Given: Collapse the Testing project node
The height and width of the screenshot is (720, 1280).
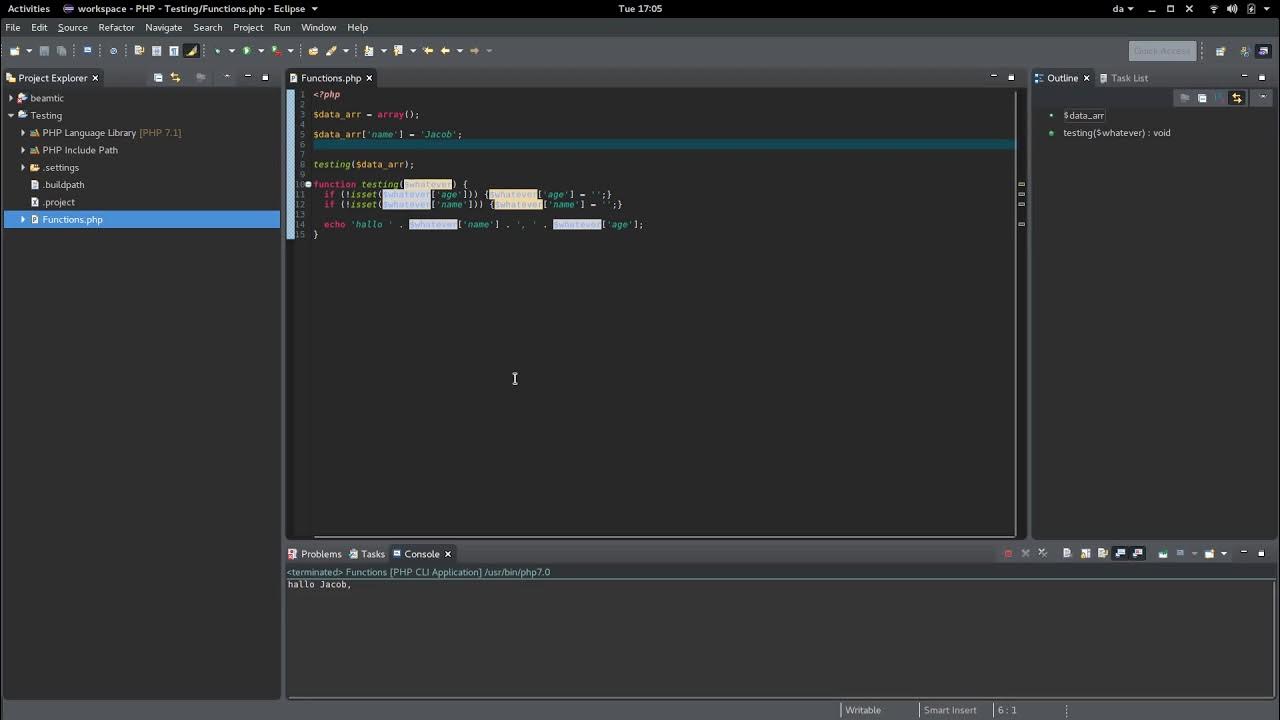Looking at the screenshot, I should (x=11, y=115).
